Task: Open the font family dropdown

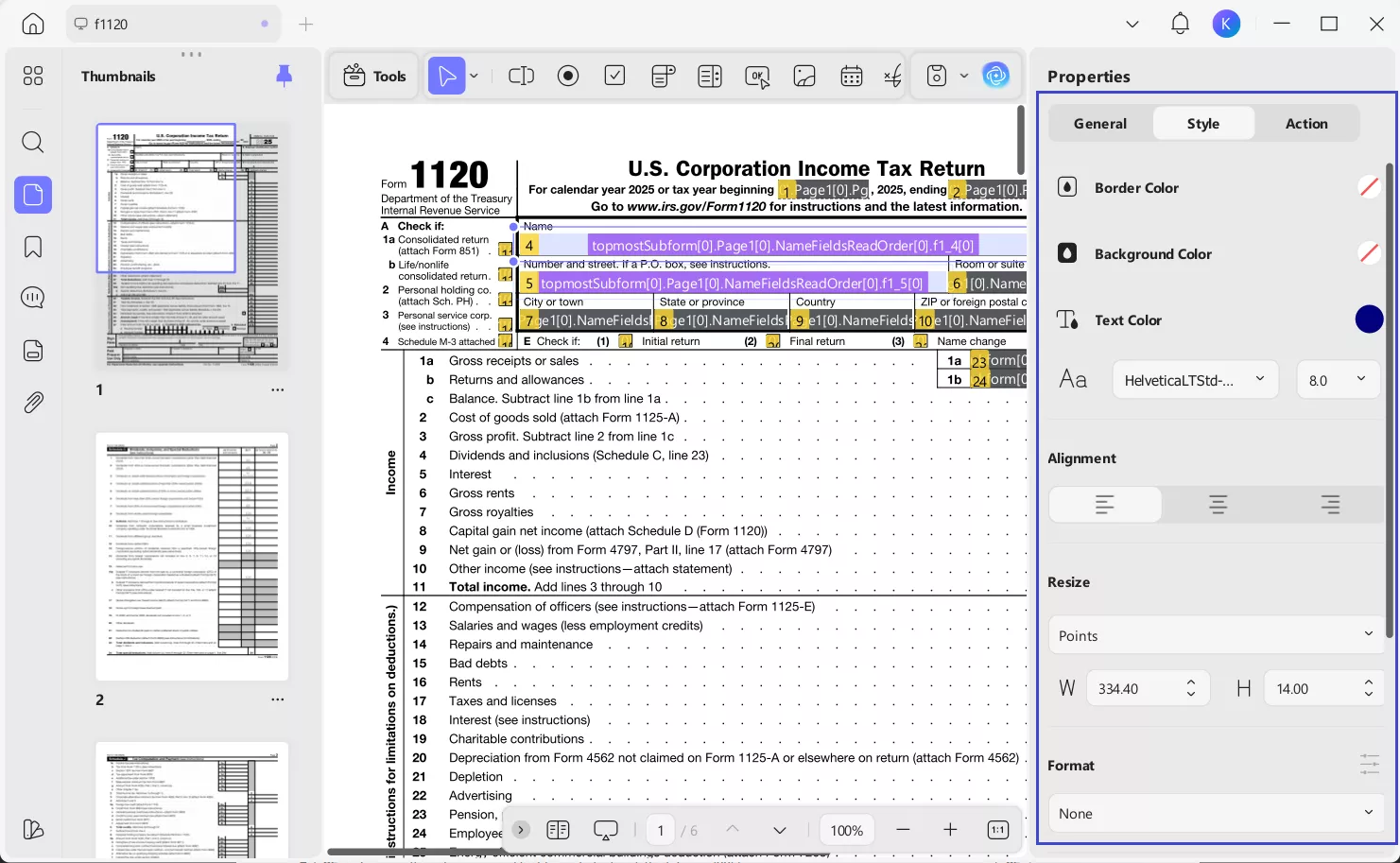Action: point(1195,379)
